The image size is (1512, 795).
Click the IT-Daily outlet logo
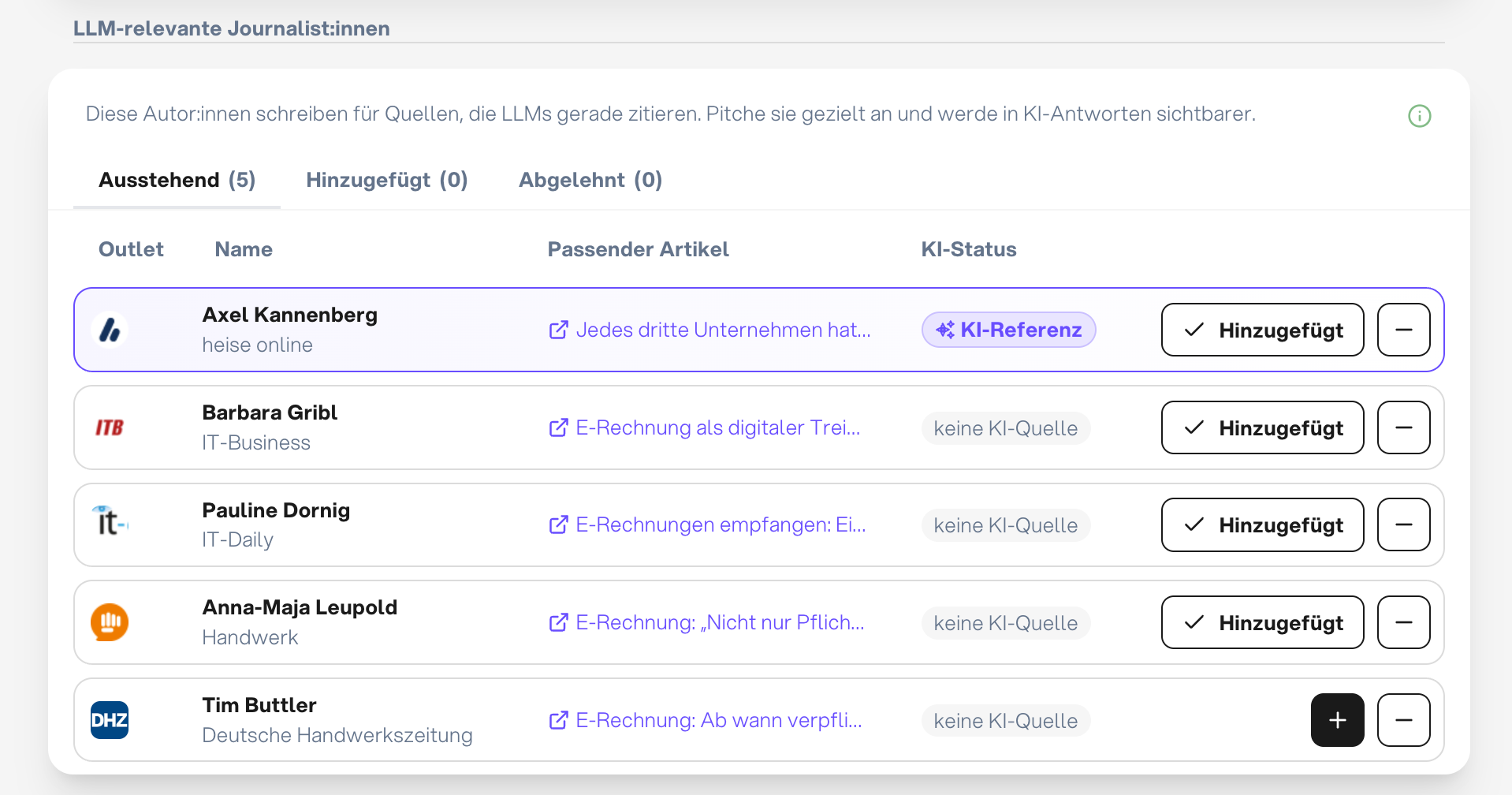[110, 521]
